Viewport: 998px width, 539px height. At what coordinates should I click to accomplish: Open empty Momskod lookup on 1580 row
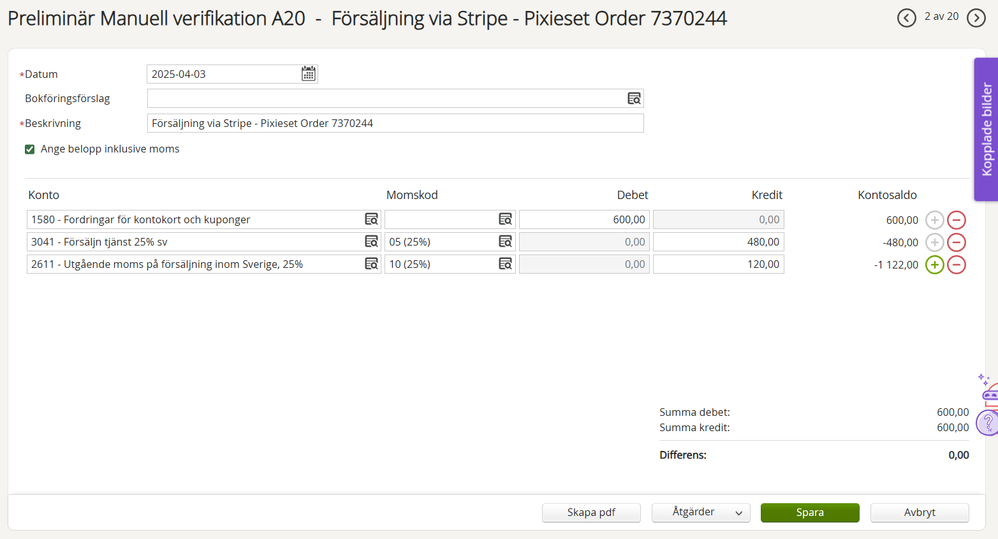pos(505,219)
